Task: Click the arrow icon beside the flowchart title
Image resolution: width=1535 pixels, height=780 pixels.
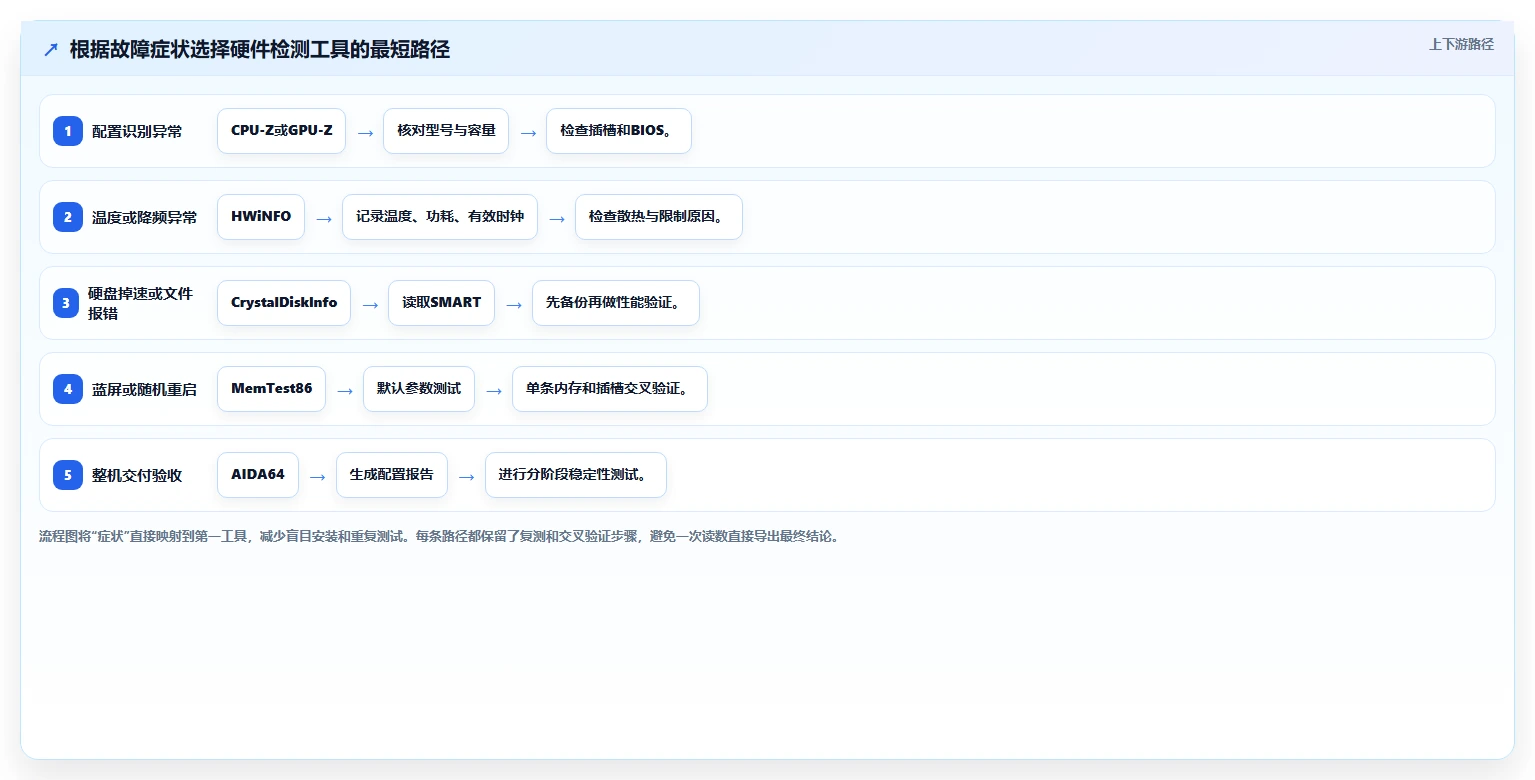Action: coord(51,49)
